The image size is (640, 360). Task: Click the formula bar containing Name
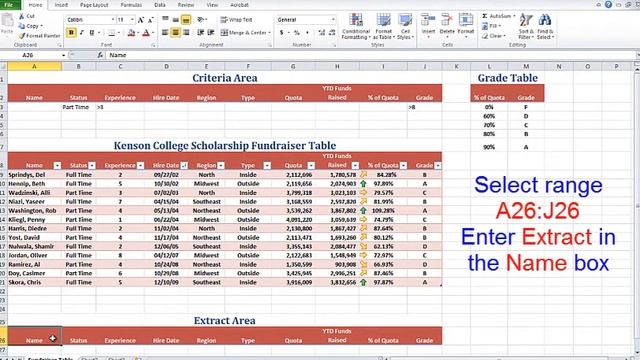(371, 55)
